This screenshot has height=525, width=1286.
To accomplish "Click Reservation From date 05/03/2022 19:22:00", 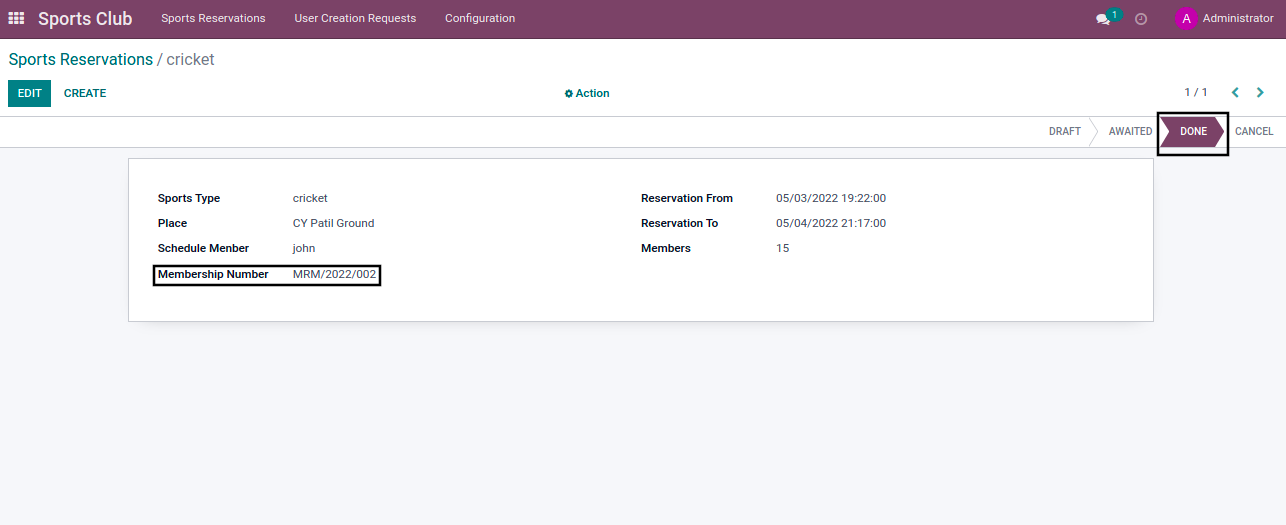I will (x=831, y=198).
